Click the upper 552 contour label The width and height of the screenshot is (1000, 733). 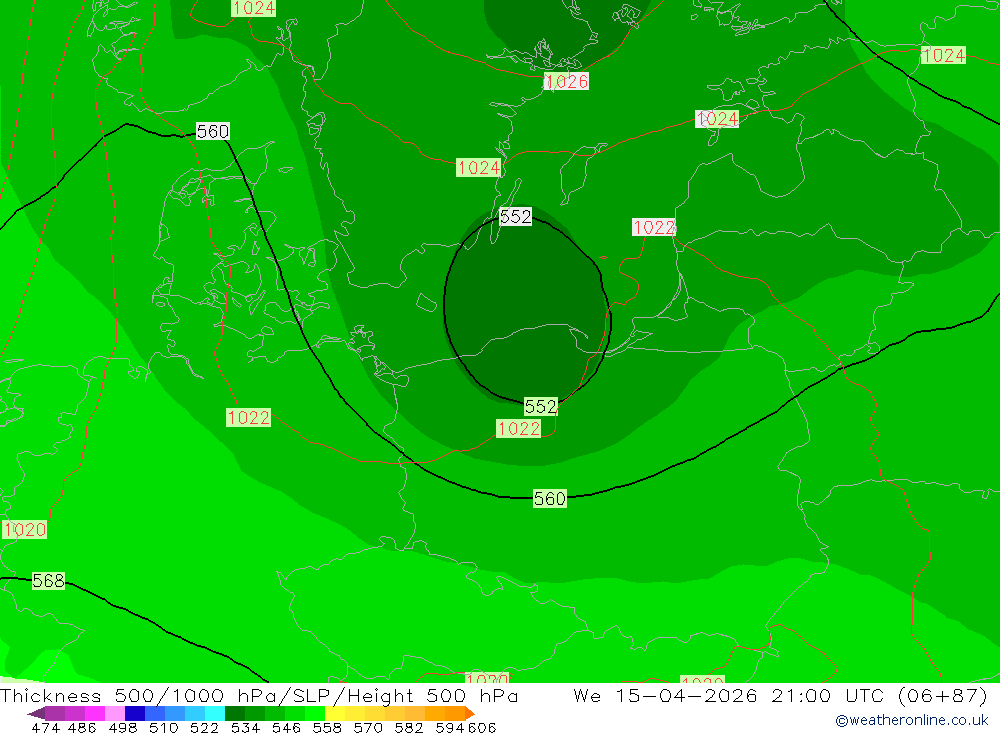click(x=515, y=216)
